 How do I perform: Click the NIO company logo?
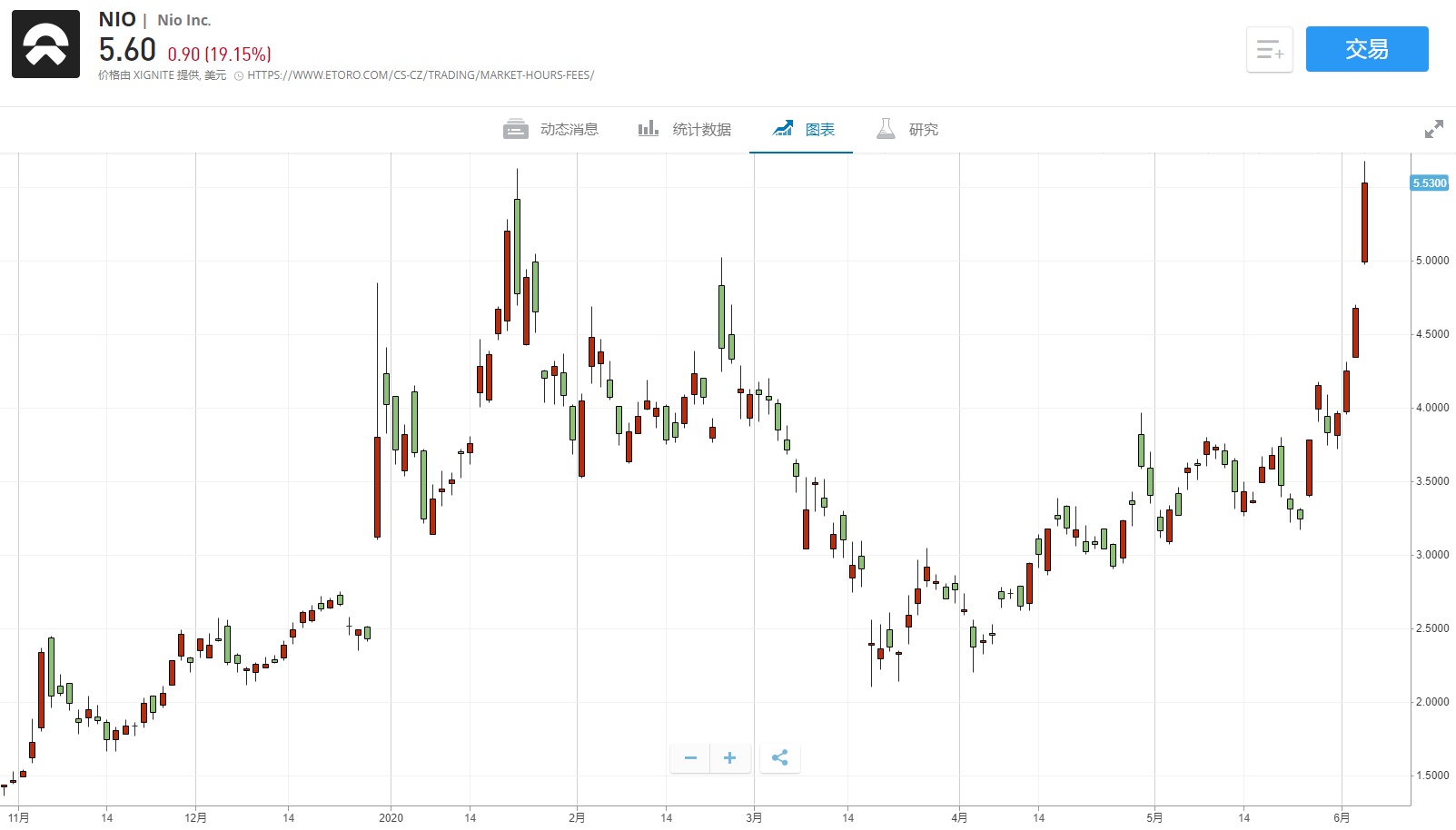pos(45,44)
